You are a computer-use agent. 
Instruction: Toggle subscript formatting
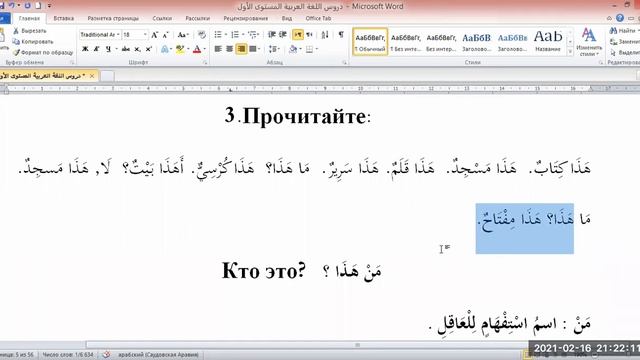138,49
